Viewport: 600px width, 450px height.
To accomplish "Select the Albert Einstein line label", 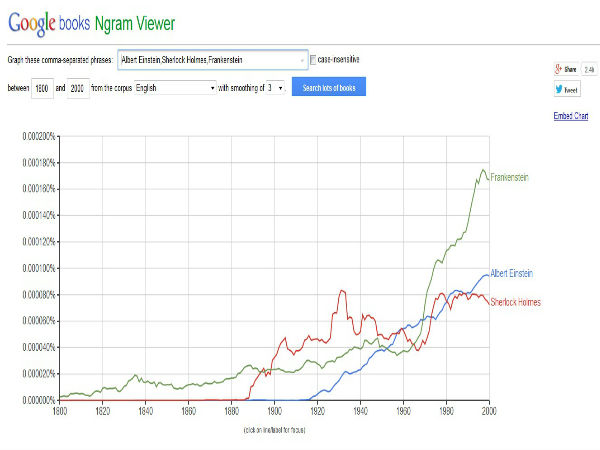I will [514, 273].
